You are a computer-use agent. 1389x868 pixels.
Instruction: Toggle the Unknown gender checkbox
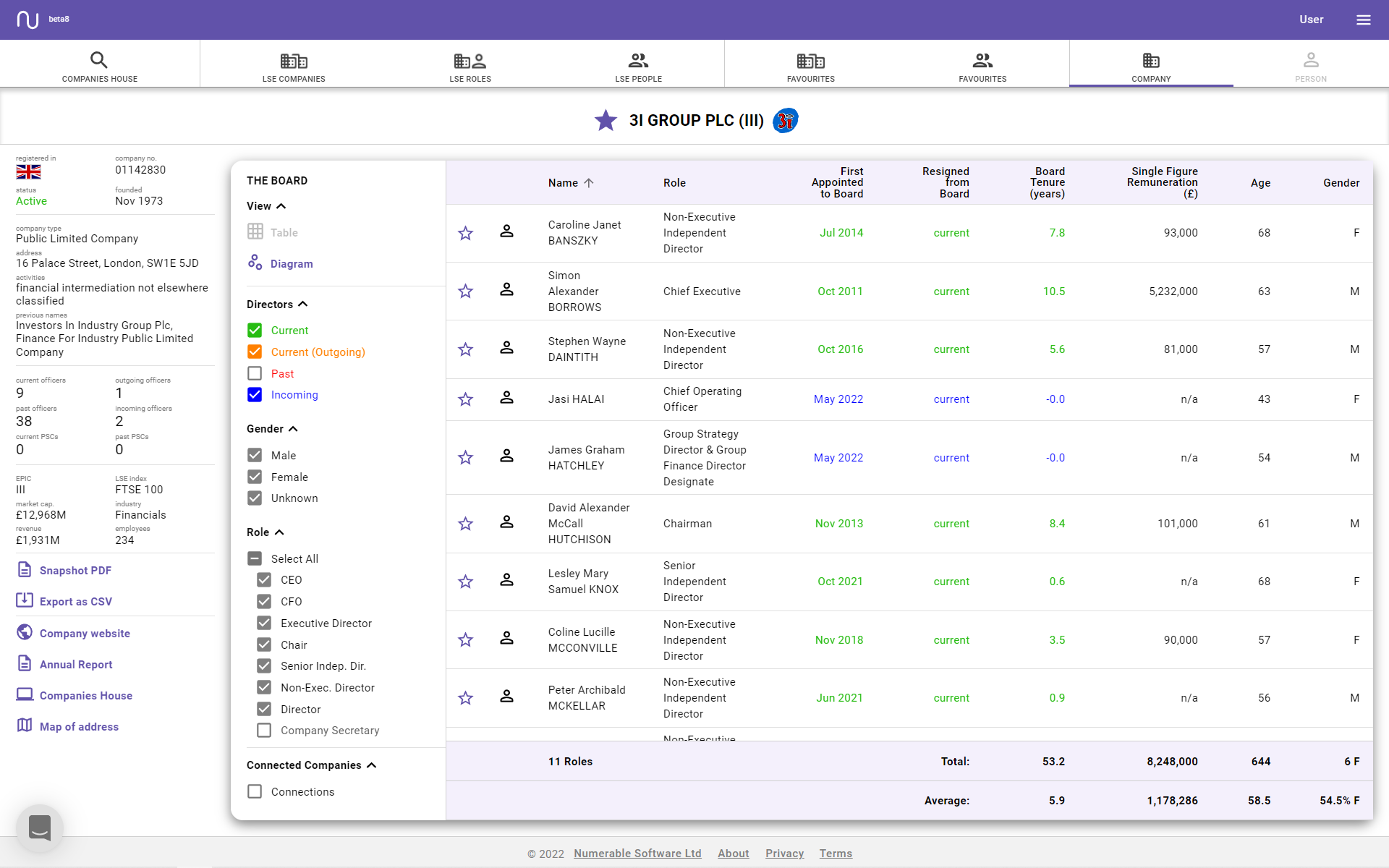255,498
